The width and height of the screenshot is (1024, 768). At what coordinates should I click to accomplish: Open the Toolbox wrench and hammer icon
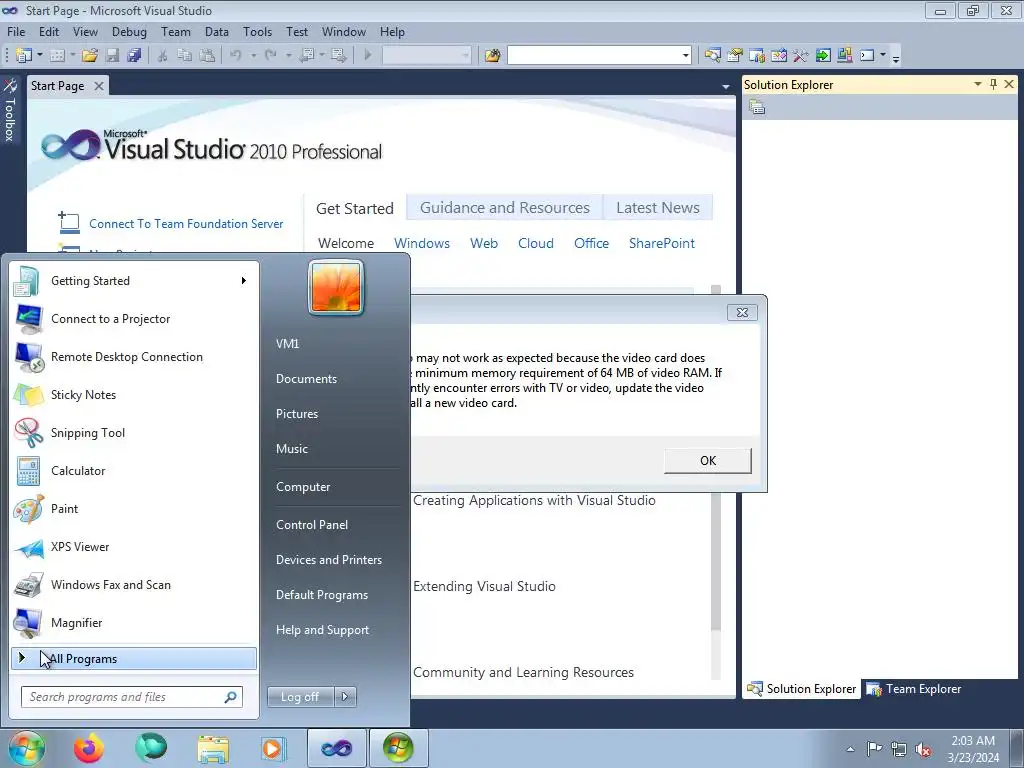pyautogui.click(x=801, y=56)
